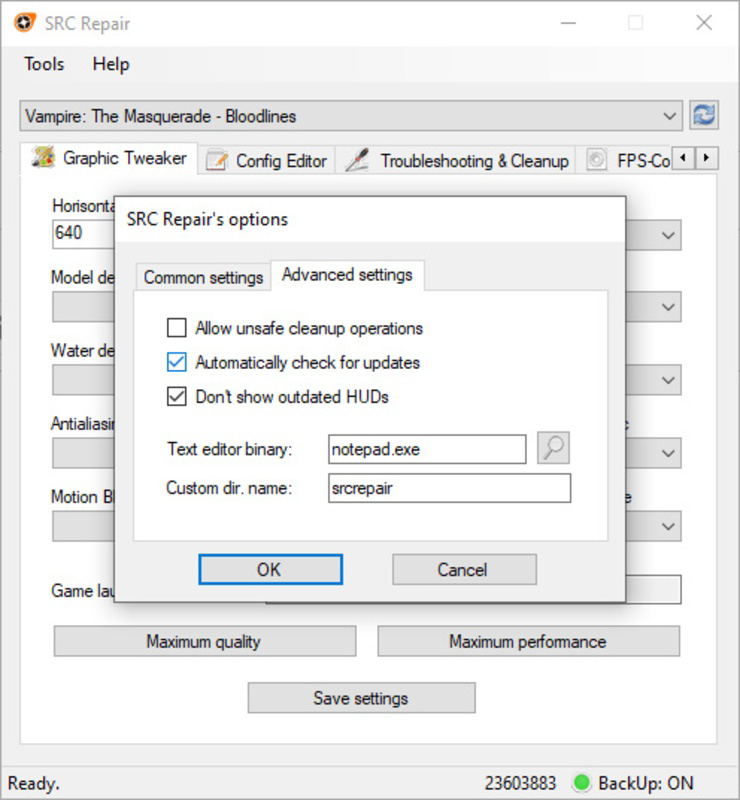Apply Maximum performance preset

pyautogui.click(x=528, y=641)
